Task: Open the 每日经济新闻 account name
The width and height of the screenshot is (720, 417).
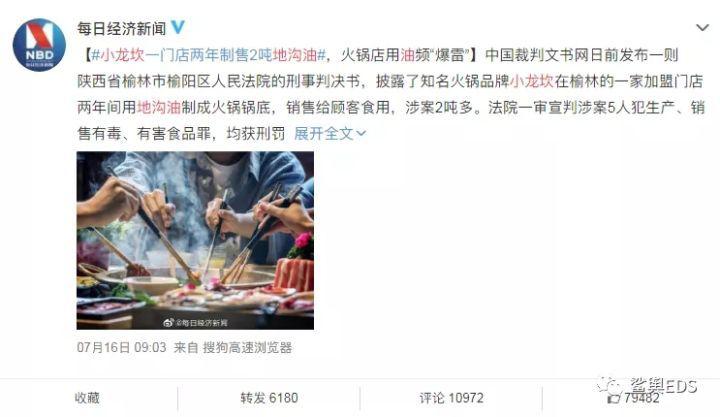Action: [121, 28]
